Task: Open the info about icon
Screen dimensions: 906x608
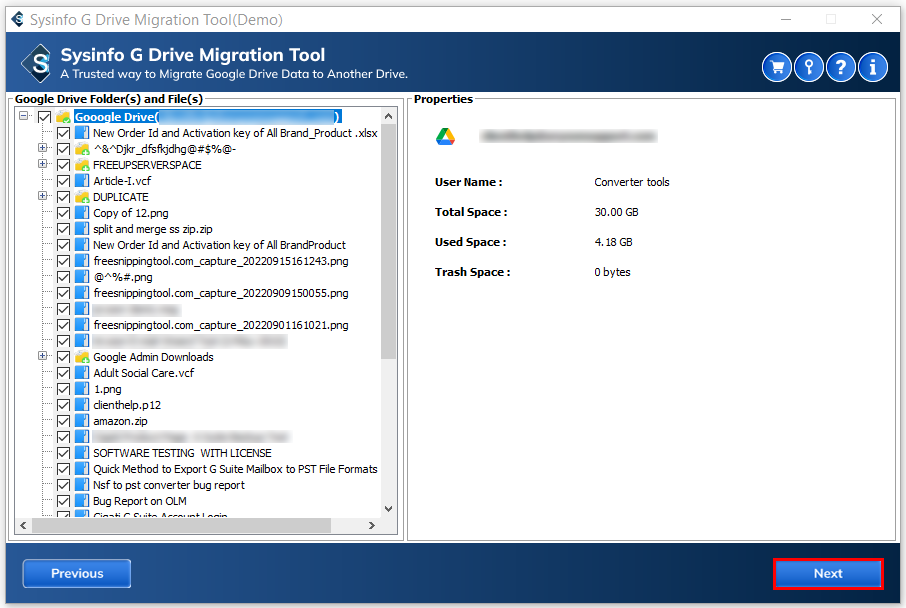Action: point(873,67)
